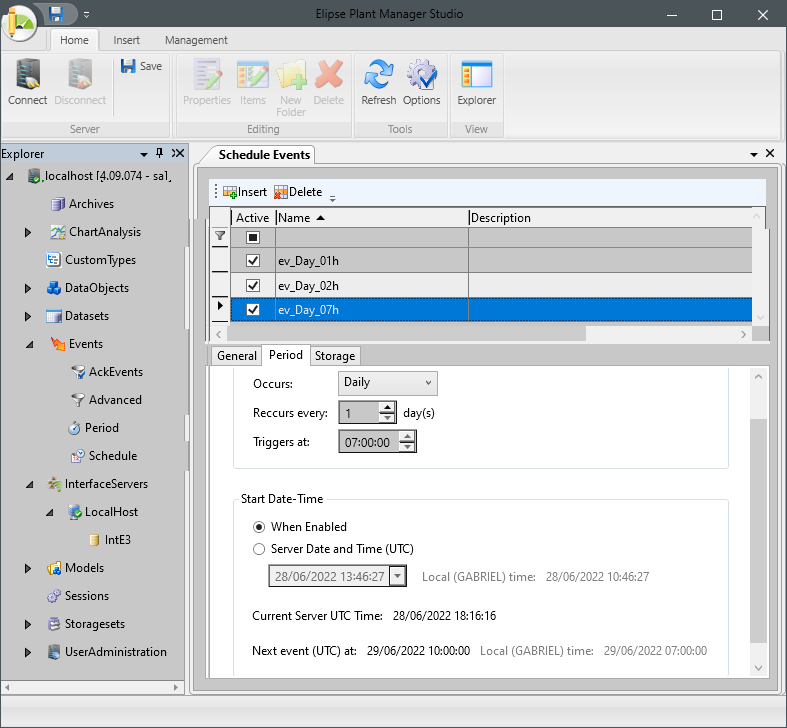Expand the ChartAnalysis tree node
The image size is (787, 728).
click(x=28, y=232)
